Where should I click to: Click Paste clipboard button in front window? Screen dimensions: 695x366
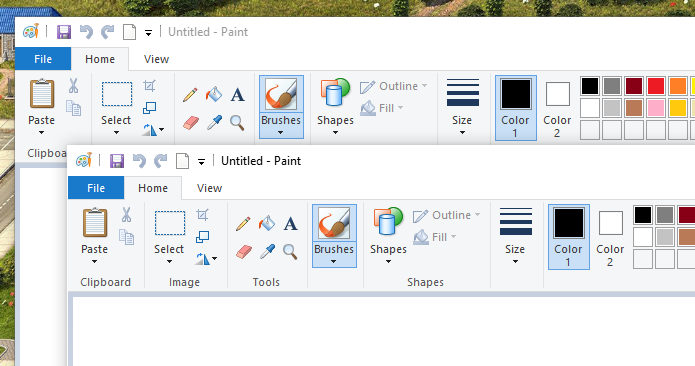94,223
